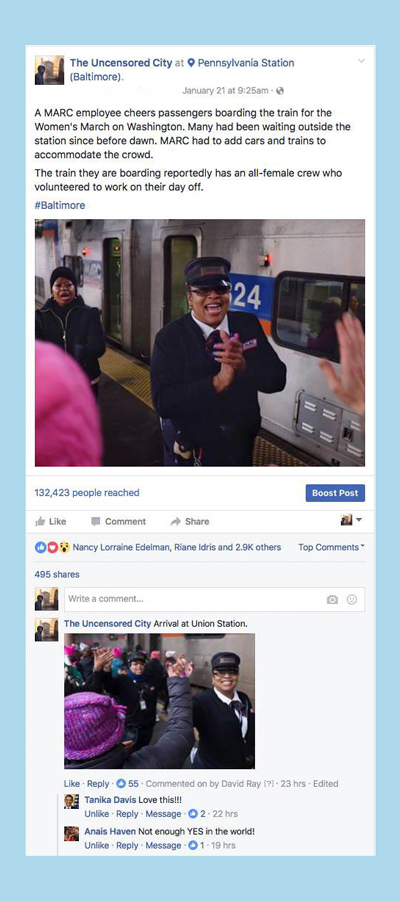Open the #Baltimore hashtag link

click(x=60, y=205)
